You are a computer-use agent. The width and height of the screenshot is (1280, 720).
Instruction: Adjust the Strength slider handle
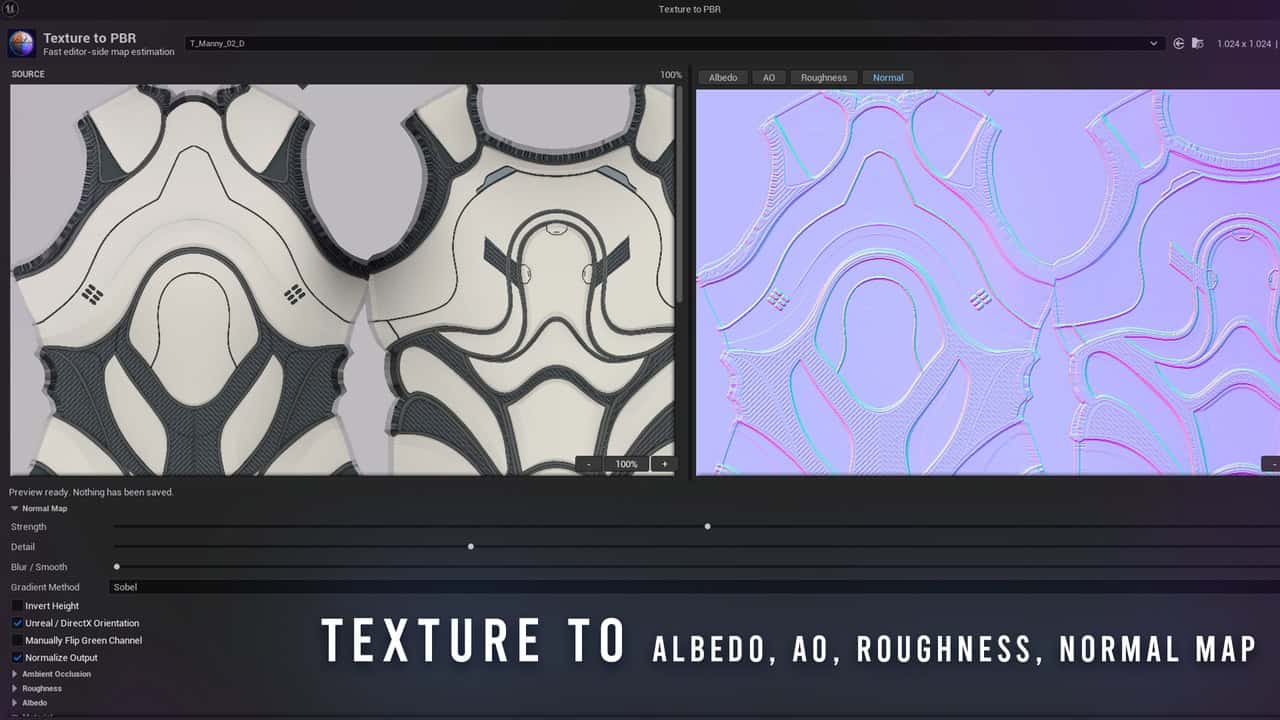tap(707, 526)
